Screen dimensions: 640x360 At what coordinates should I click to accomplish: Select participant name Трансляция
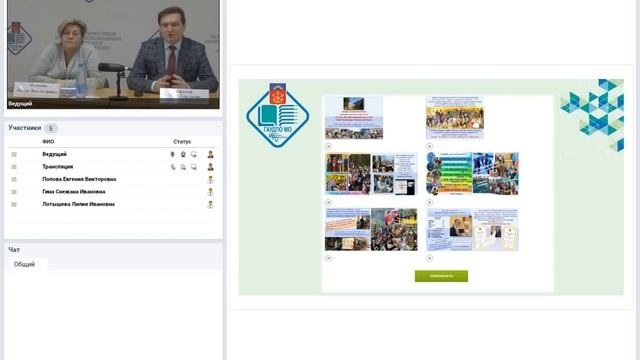click(x=58, y=167)
